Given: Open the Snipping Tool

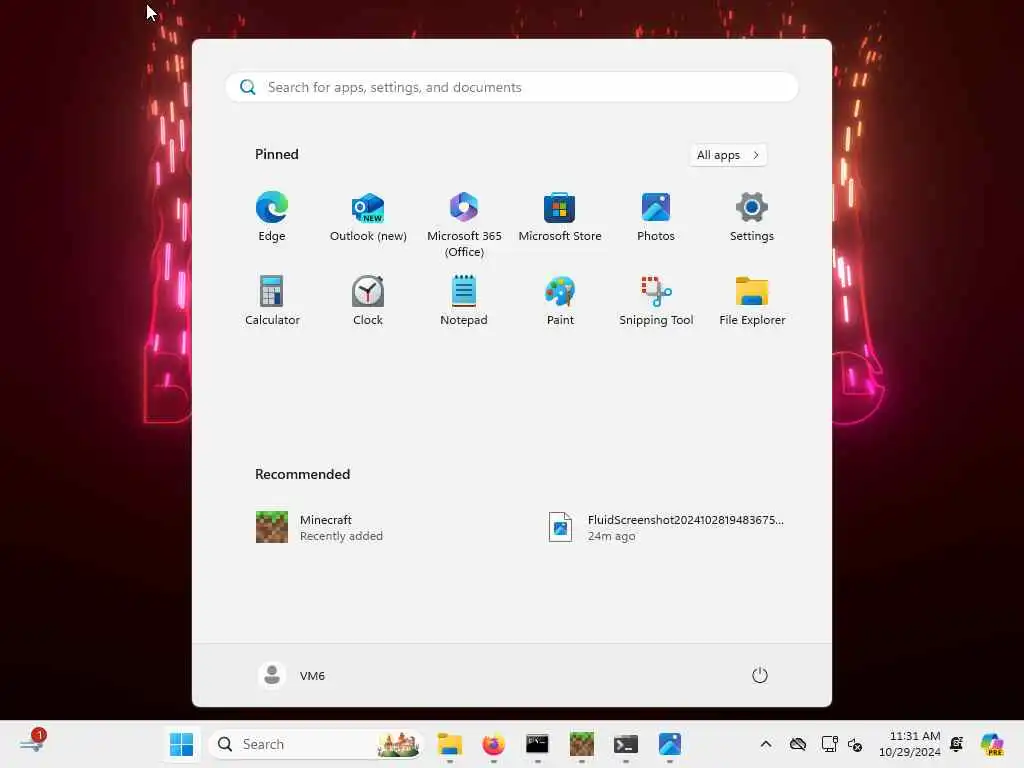Looking at the screenshot, I should click(656, 301).
